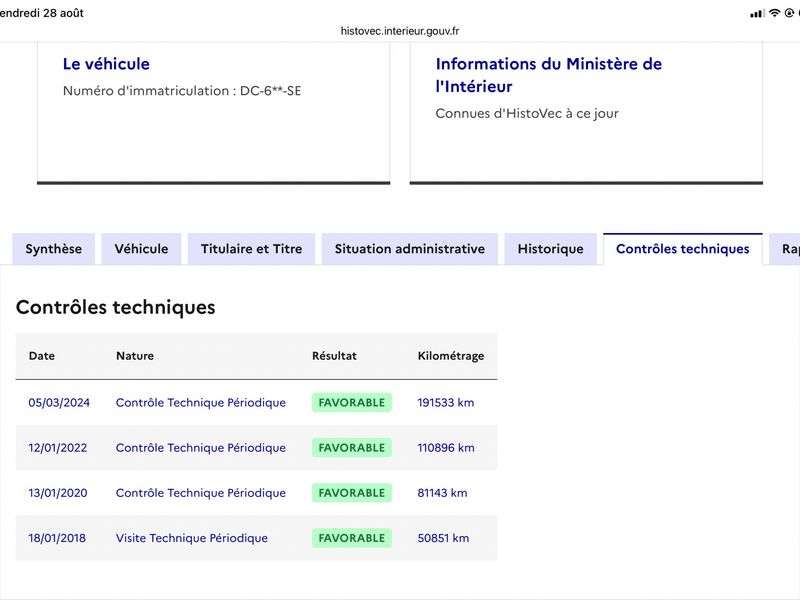Click Visite Technique Périodique in the 18/01/2018 row
The width and height of the screenshot is (800, 600).
point(191,538)
